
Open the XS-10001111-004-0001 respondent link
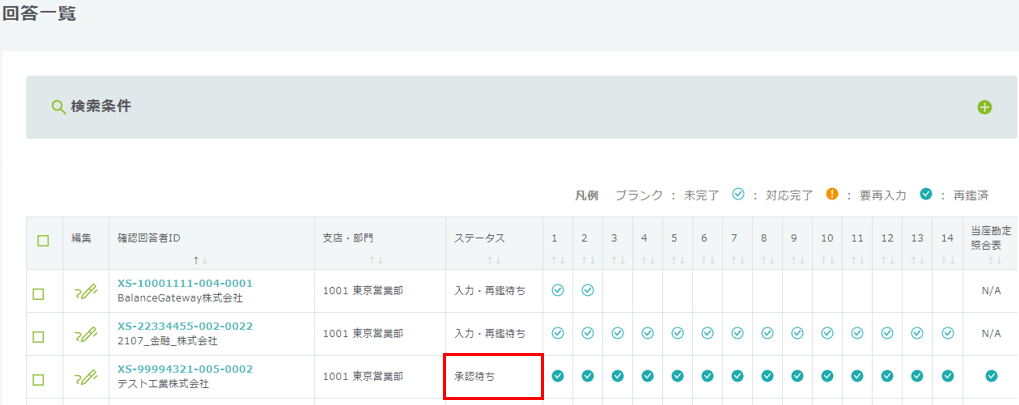[x=185, y=283]
